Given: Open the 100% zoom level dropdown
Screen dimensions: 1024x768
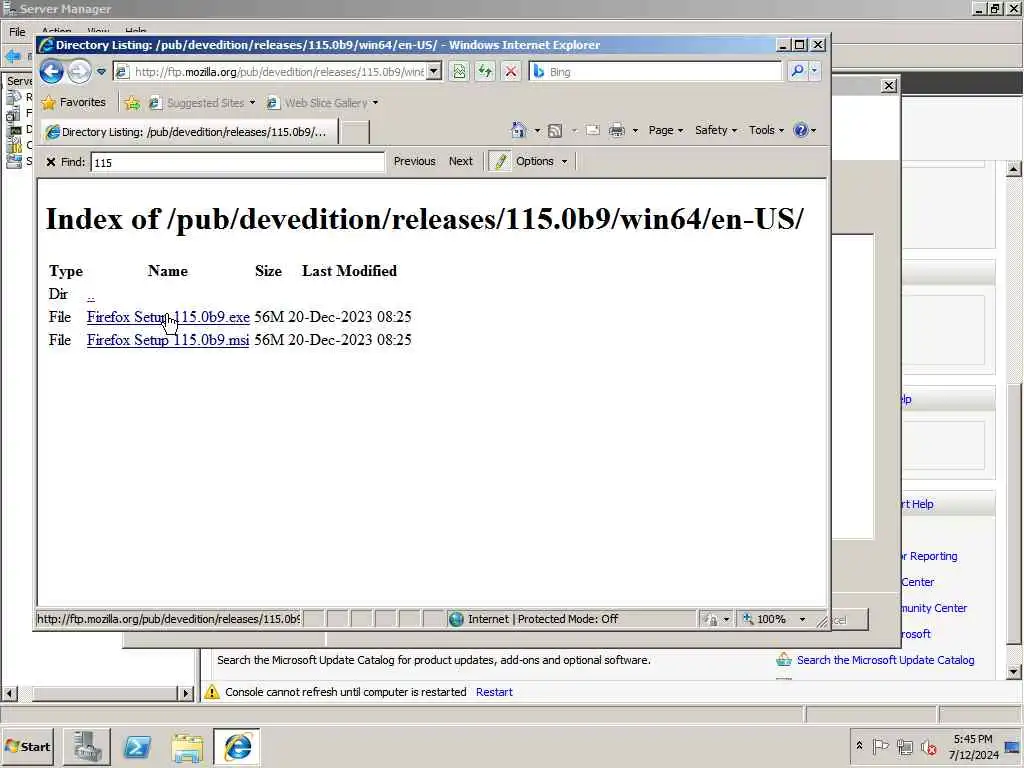Looking at the screenshot, I should (803, 619).
